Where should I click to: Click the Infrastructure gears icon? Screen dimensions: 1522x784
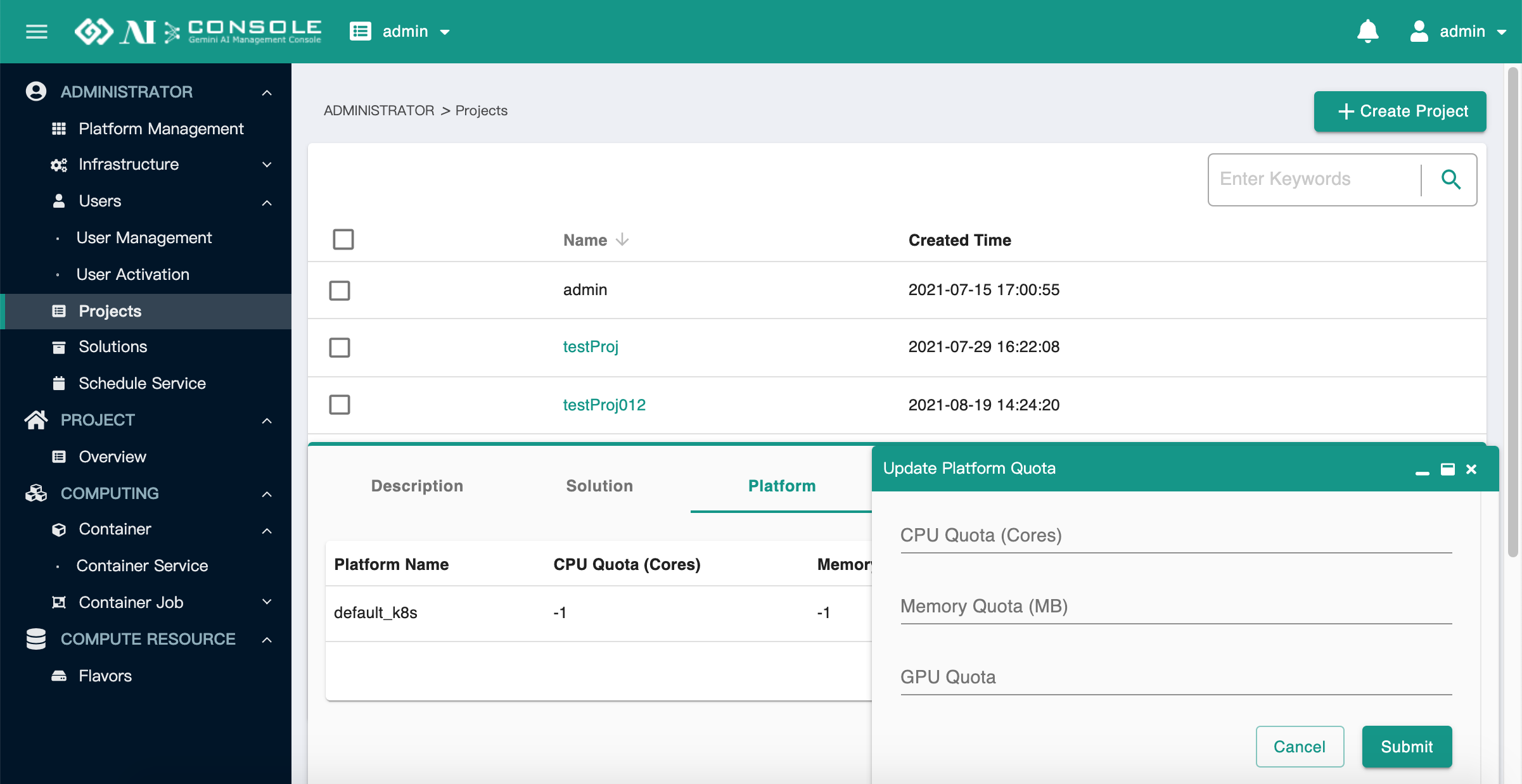[59, 165]
